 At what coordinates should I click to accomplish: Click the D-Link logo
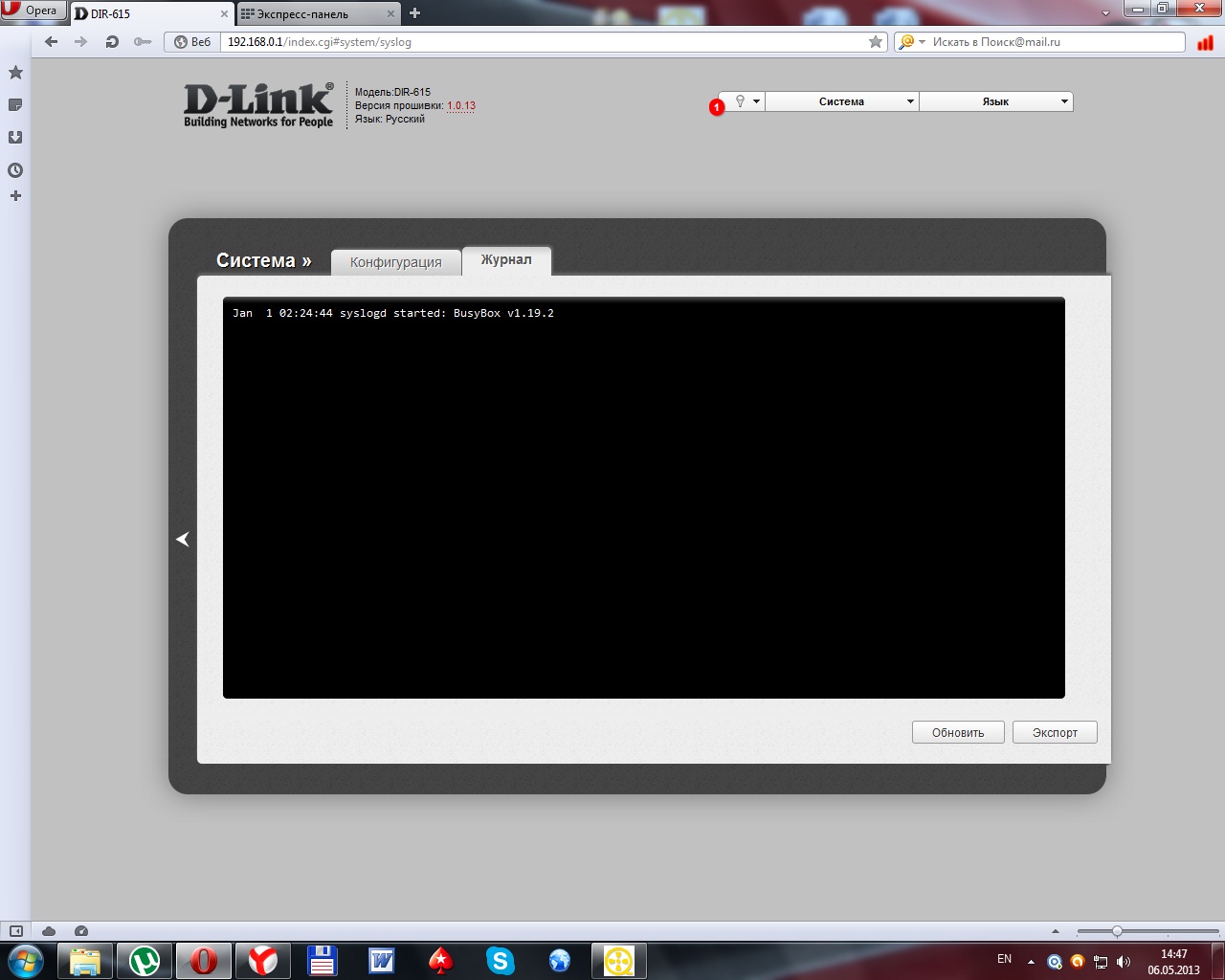[x=258, y=105]
